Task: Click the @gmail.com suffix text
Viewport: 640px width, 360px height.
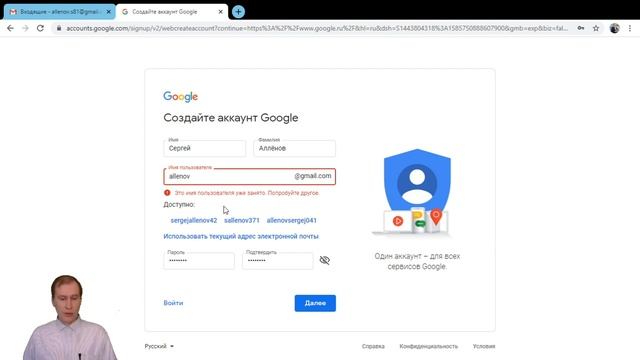Action: (313, 176)
